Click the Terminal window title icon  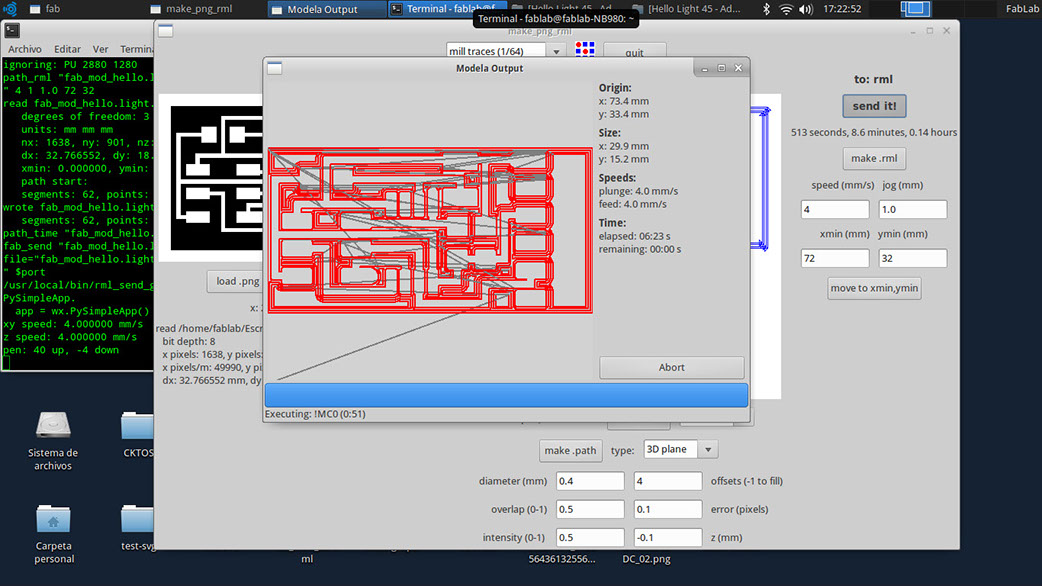point(12,30)
